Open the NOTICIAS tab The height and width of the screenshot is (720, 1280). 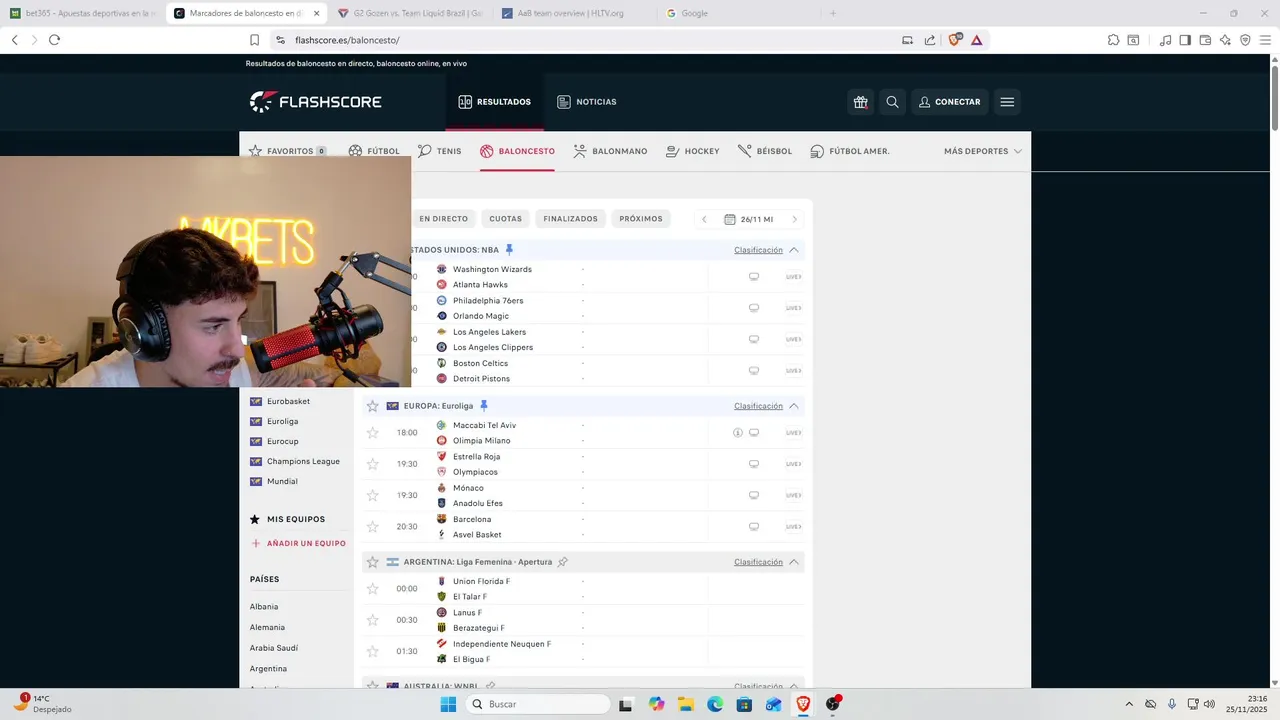tap(587, 102)
